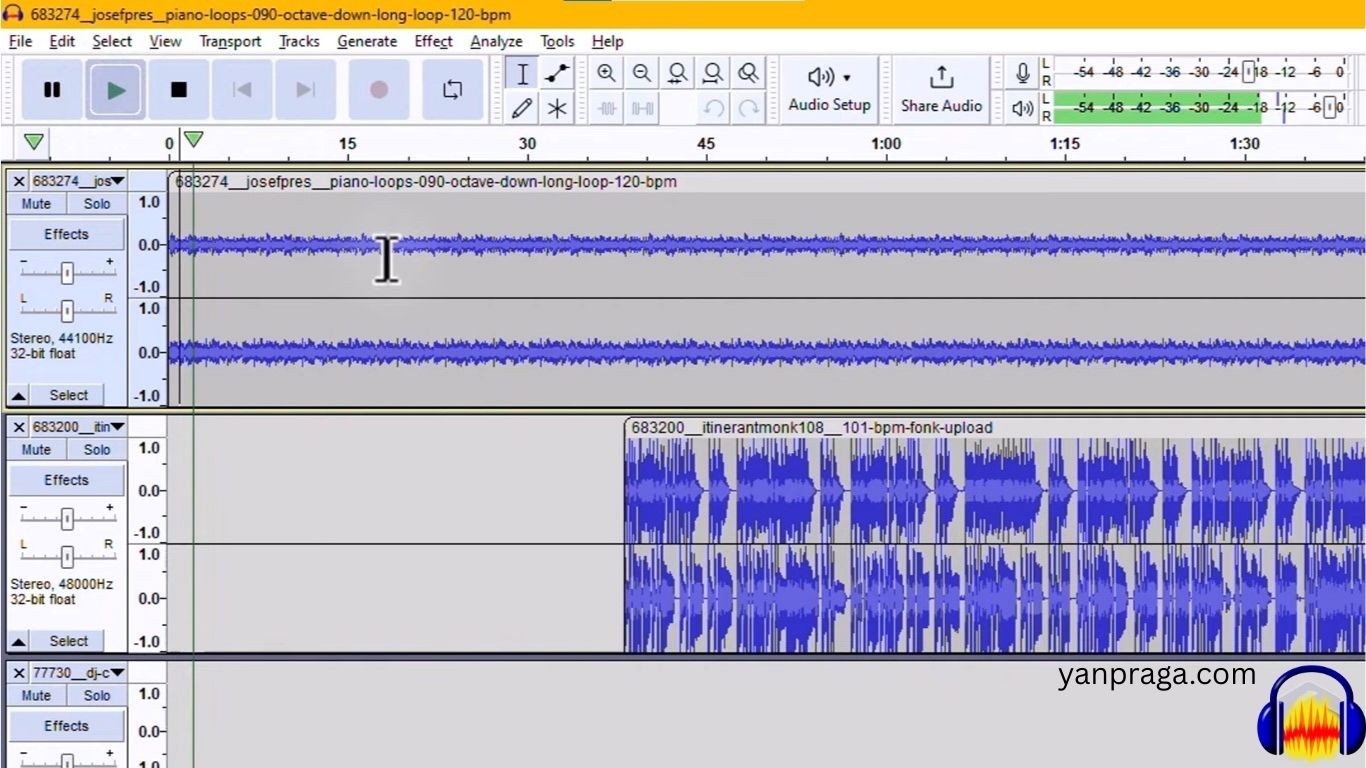Click the gain slider of 683274 track
Viewport: 1366px width, 768px height.
pyautogui.click(x=67, y=271)
